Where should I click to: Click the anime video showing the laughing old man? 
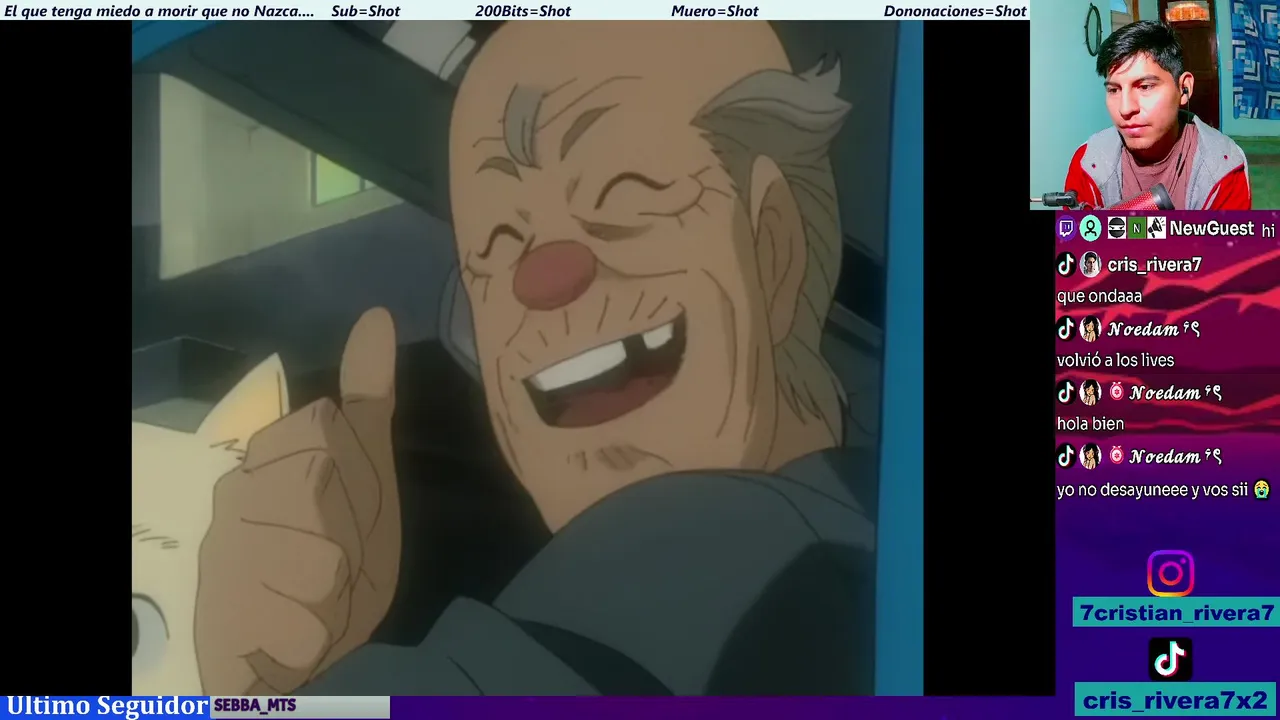click(x=527, y=358)
